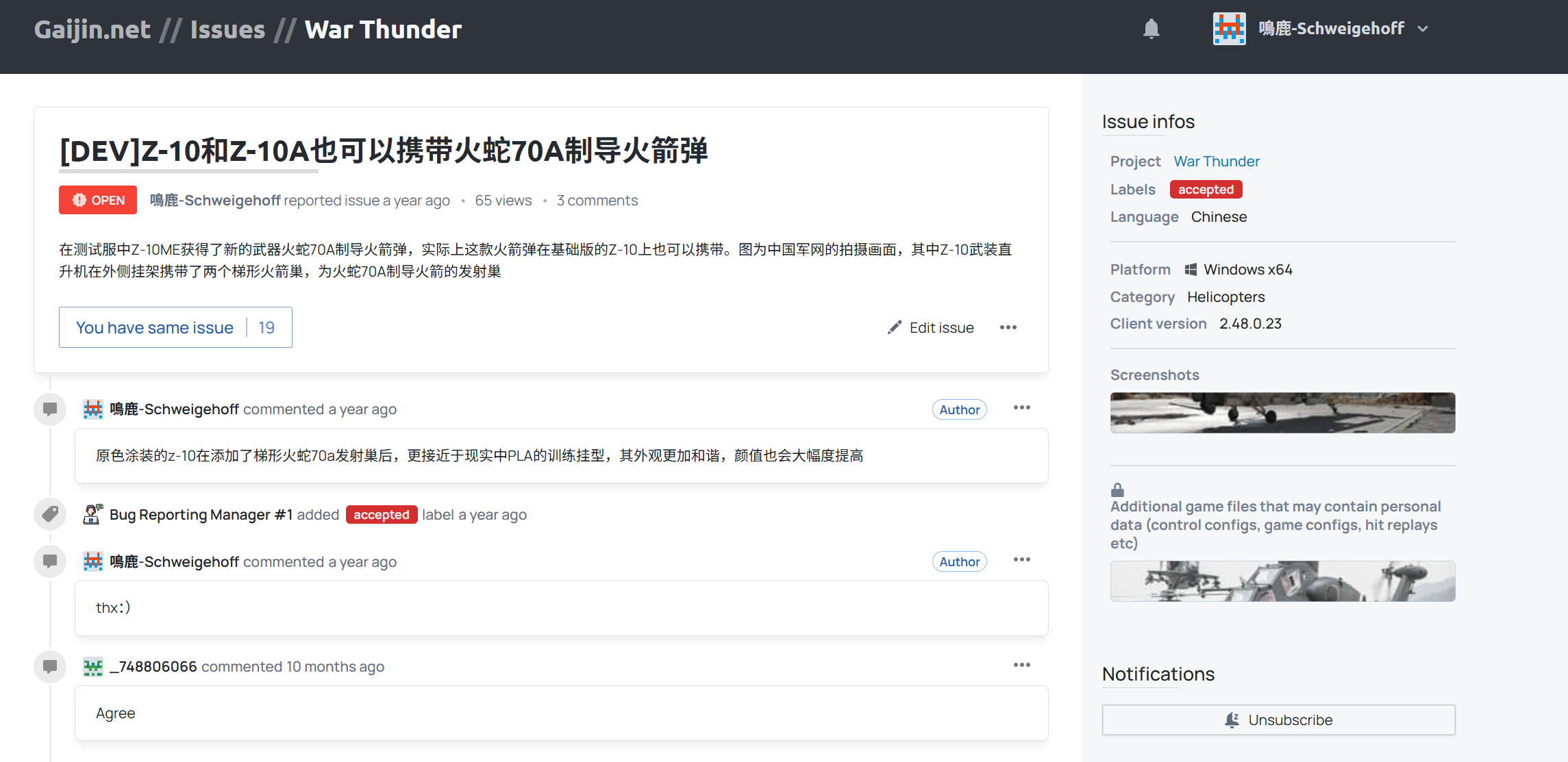
Task: Click the _748806066 username
Action: (153, 667)
